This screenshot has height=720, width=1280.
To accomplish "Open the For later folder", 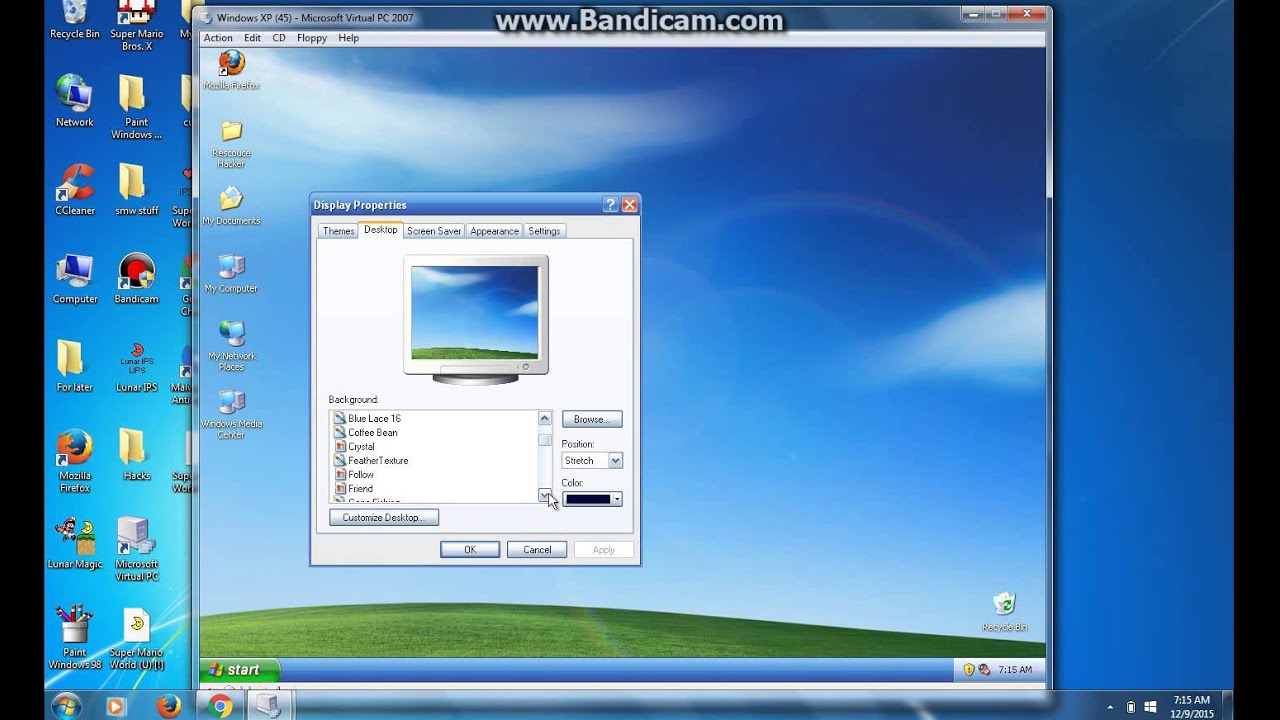I will 75,366.
